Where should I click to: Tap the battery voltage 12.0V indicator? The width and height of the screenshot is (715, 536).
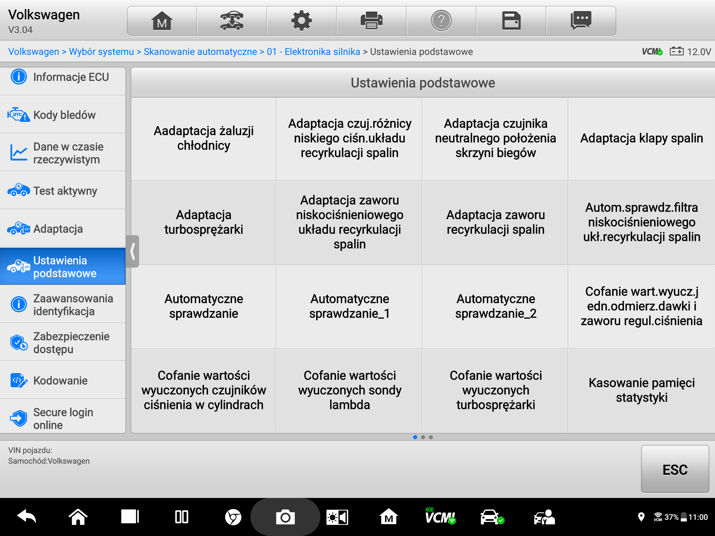tap(690, 52)
